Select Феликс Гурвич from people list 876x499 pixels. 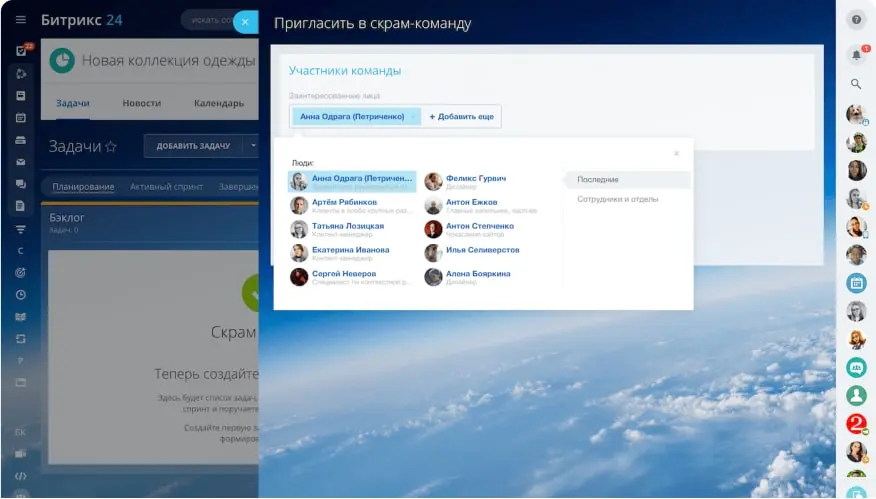(475, 178)
